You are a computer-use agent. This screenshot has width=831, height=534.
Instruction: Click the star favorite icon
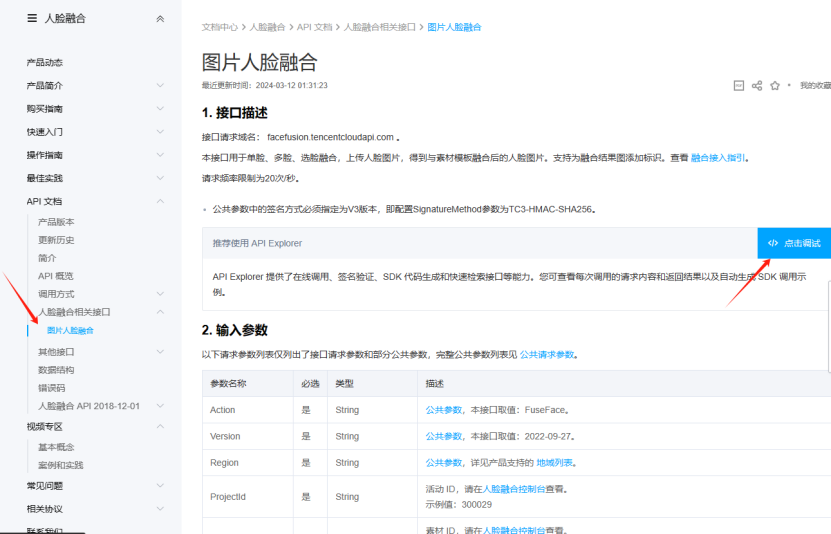(x=775, y=85)
